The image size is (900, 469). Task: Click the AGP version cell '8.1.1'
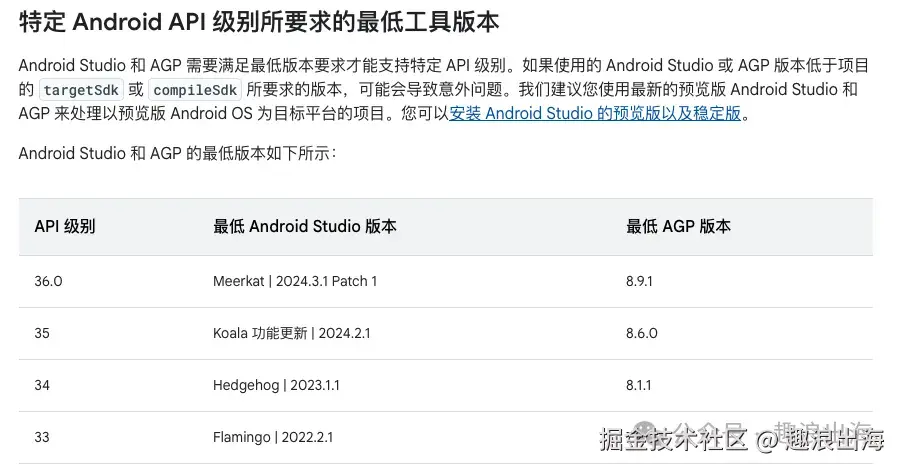(x=639, y=385)
